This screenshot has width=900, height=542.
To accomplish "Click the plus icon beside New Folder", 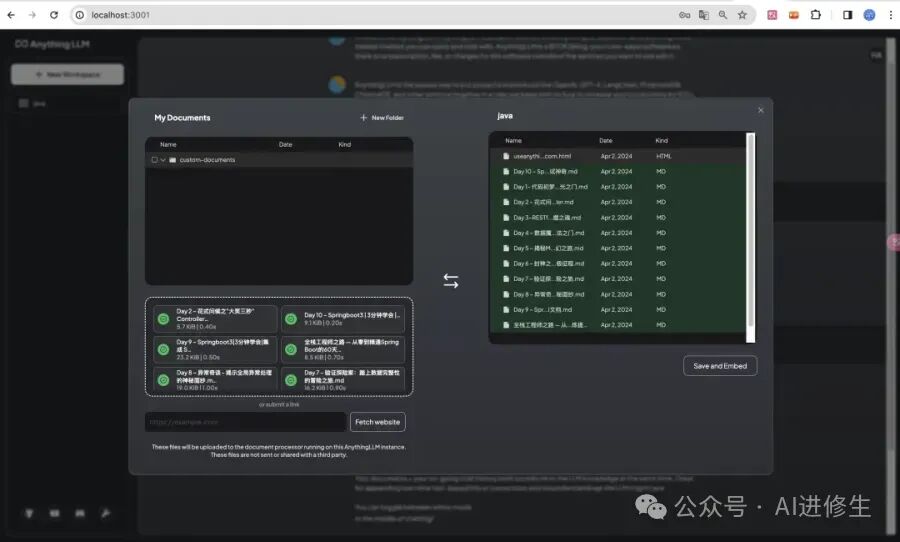I will [x=363, y=118].
